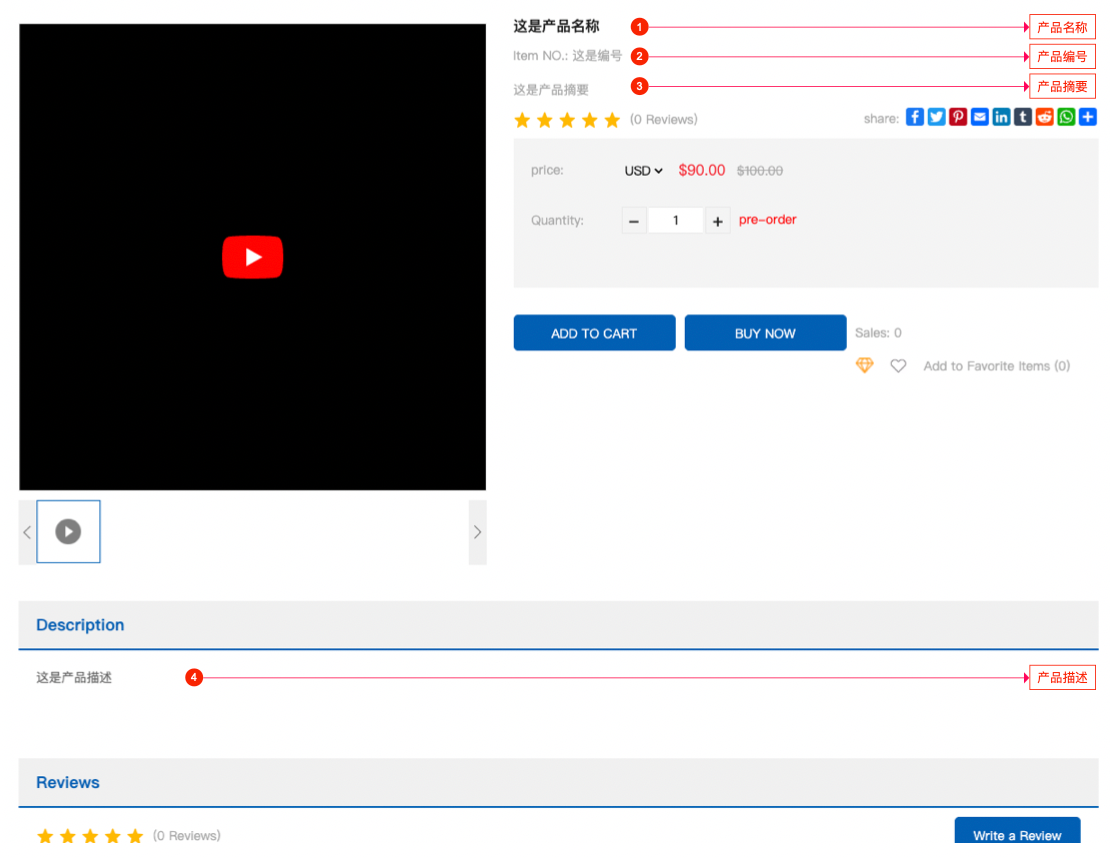This screenshot has height=858, width=1110.
Task: Click ADD TO CART button
Action: [x=595, y=333]
